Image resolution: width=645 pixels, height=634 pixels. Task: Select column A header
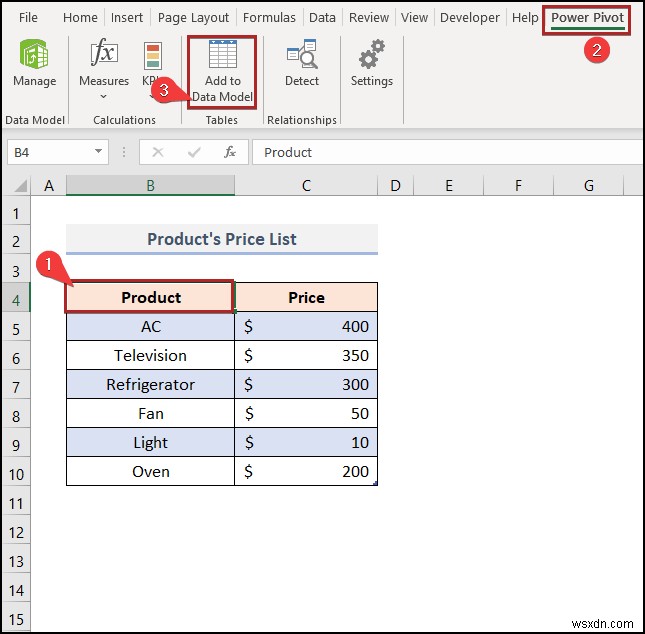click(x=49, y=186)
